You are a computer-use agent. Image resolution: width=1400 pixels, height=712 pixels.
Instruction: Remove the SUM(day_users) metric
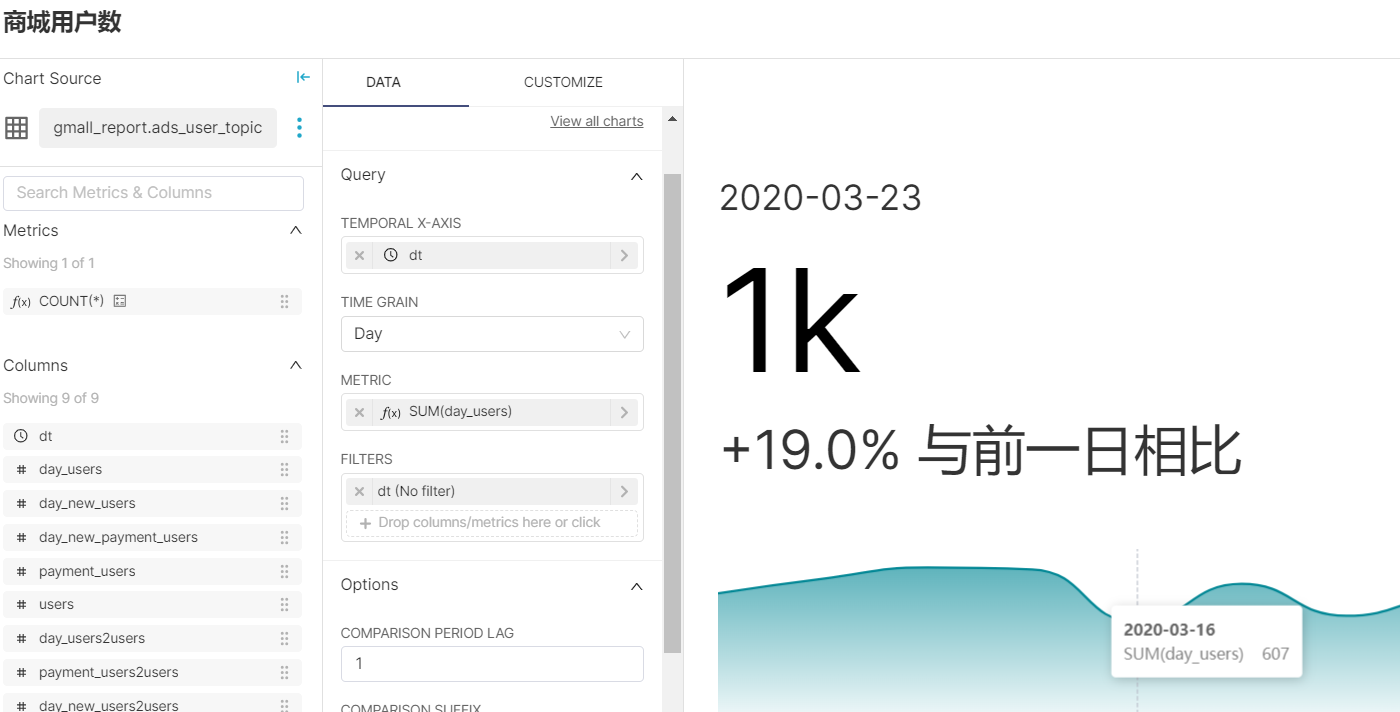[359, 412]
